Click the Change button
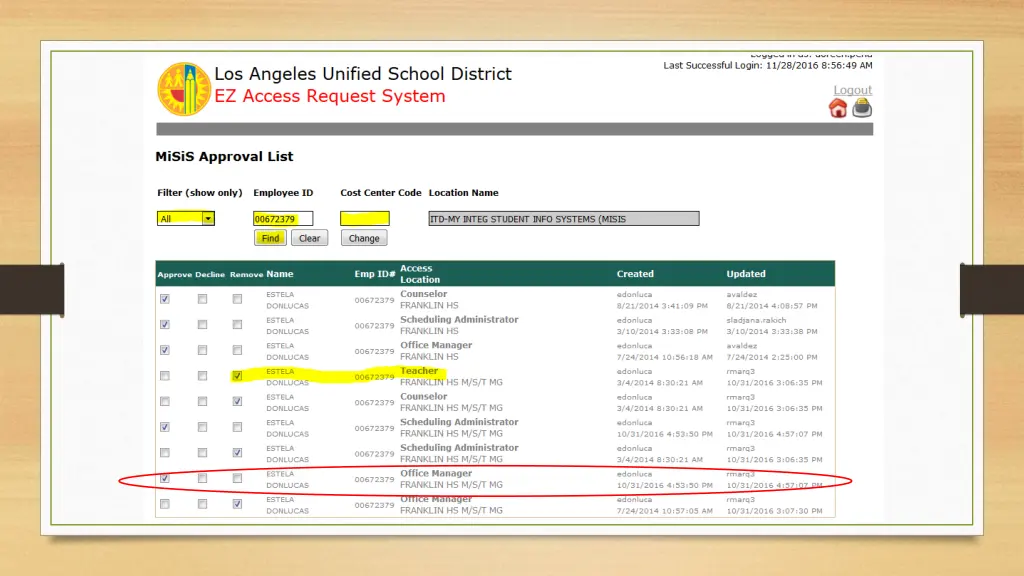 [364, 238]
